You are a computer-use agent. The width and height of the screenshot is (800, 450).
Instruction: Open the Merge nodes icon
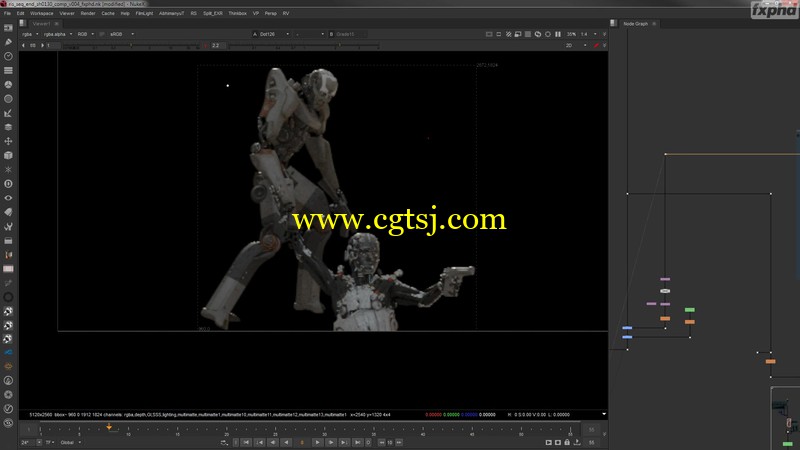coord(8,127)
